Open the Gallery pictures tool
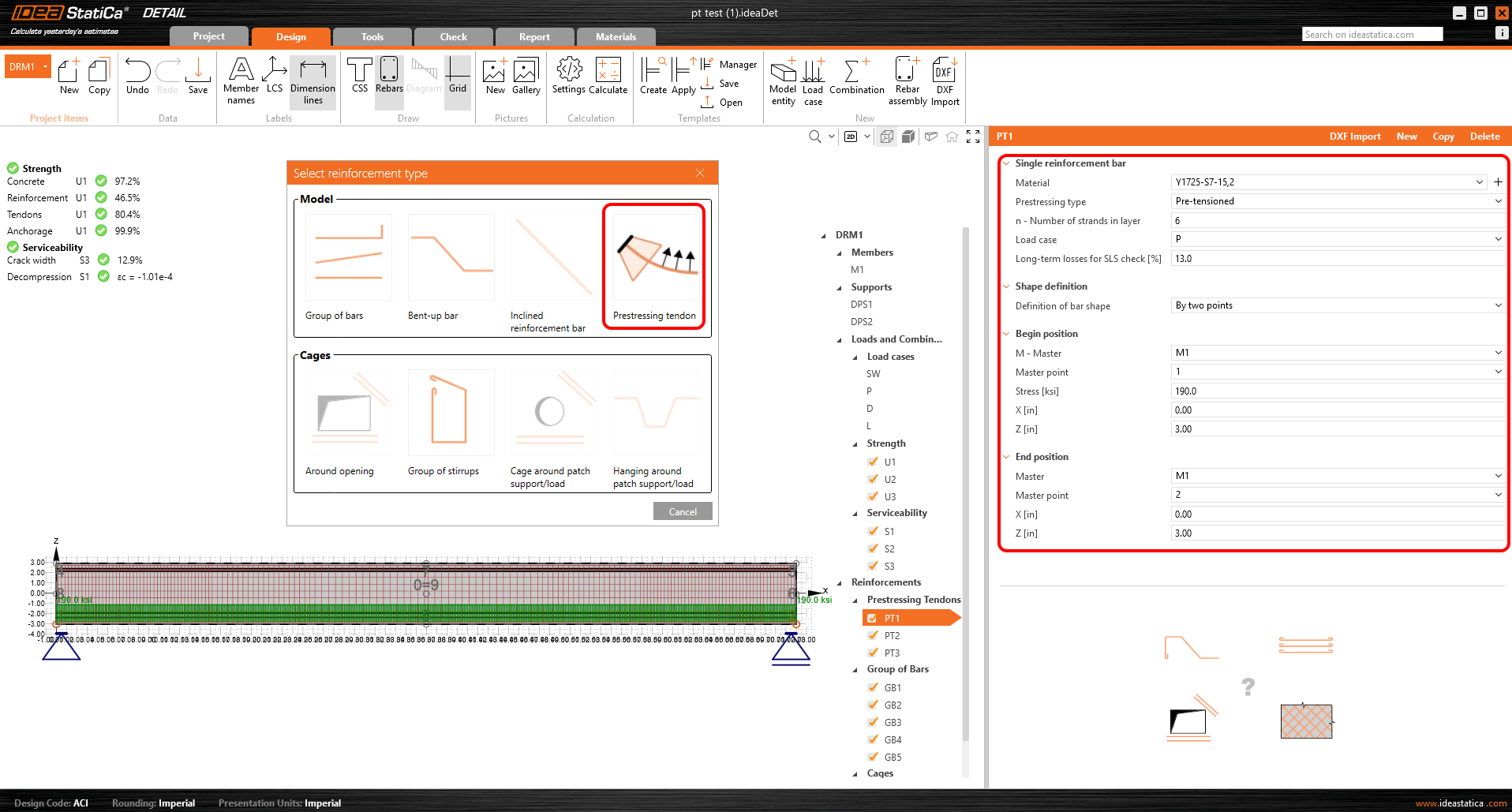Image resolution: width=1512 pixels, height=812 pixels. click(526, 76)
